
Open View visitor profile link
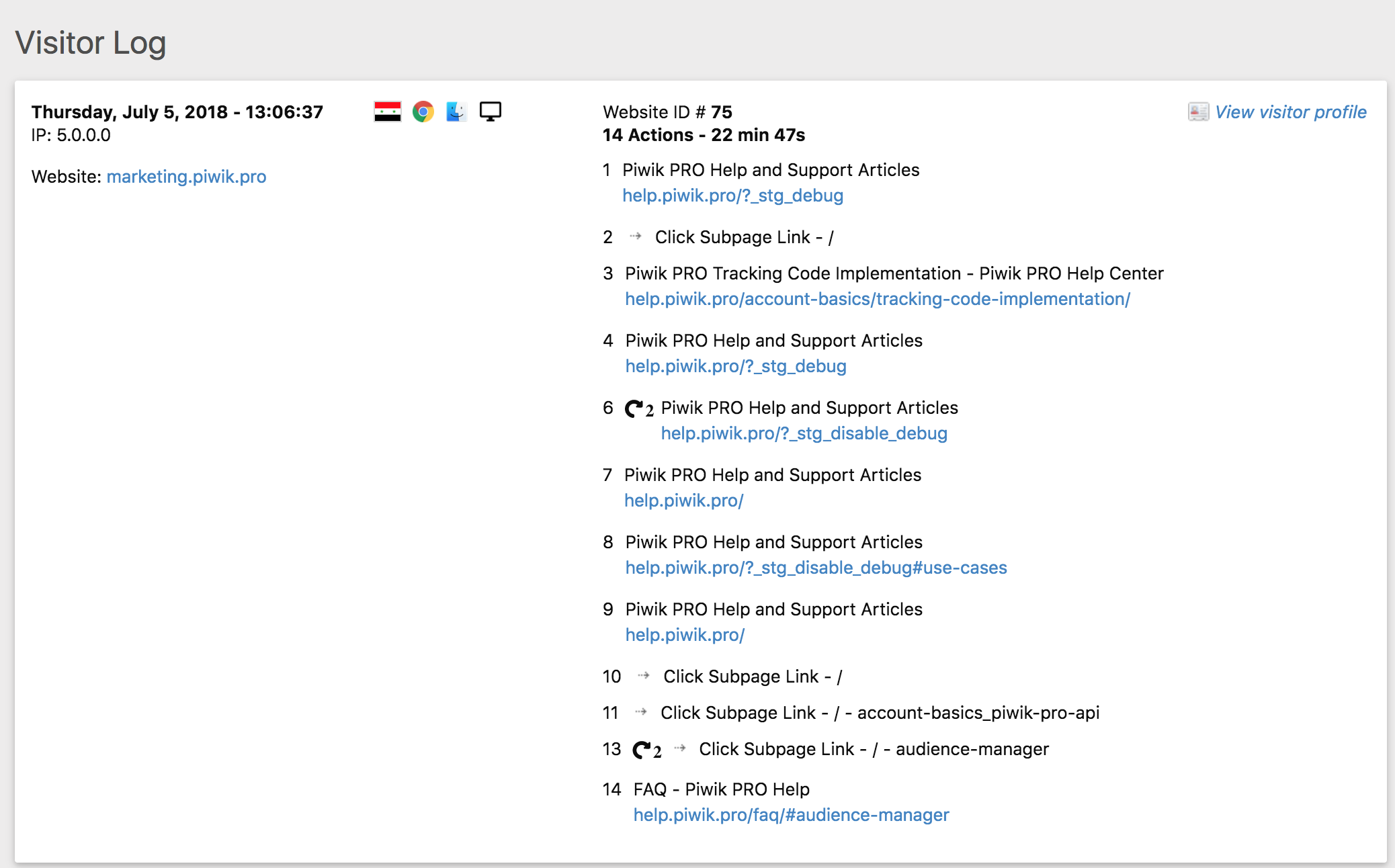point(1291,112)
